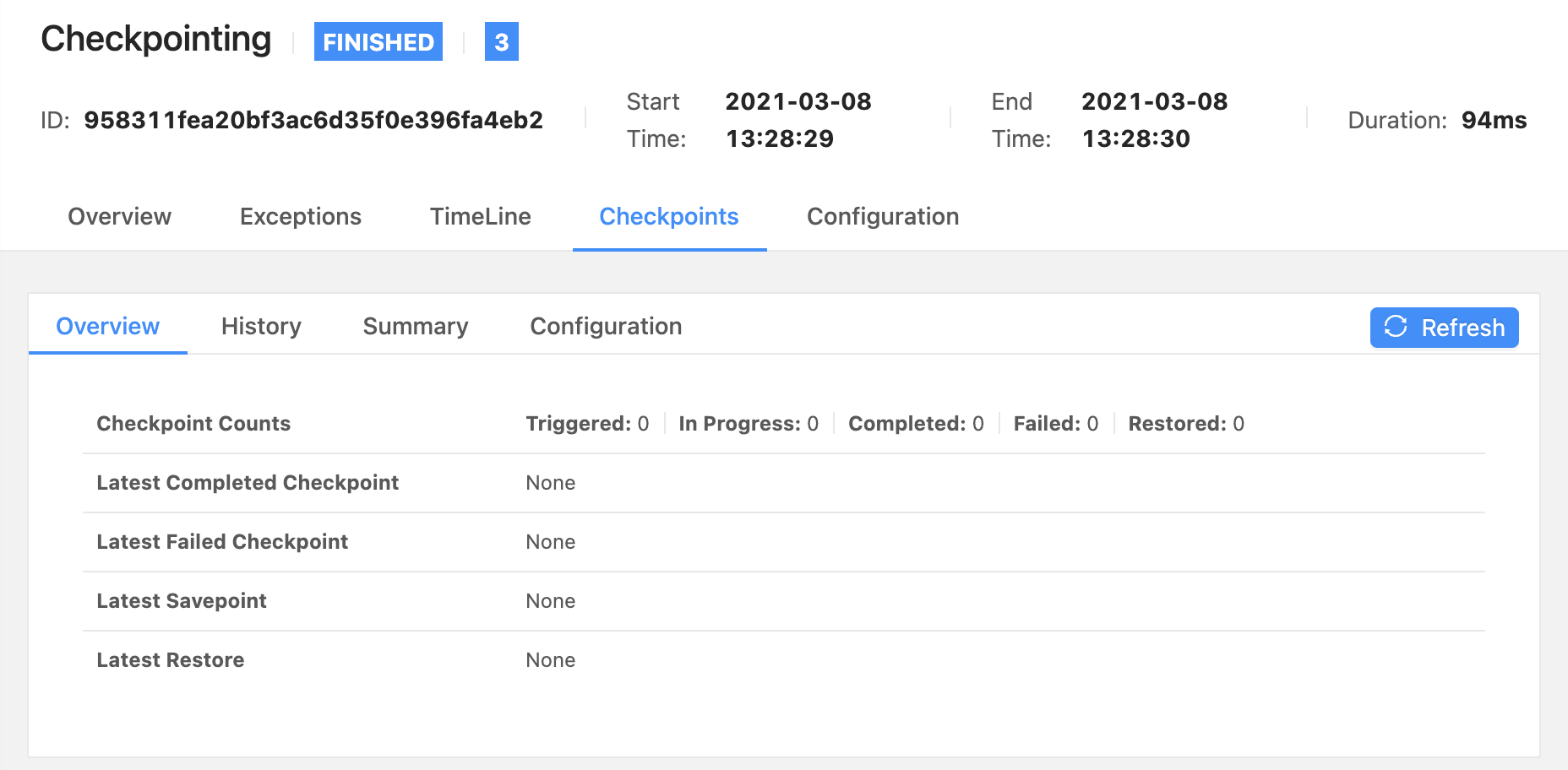Open the Configuration sub-tab next to Summary

[605, 327]
